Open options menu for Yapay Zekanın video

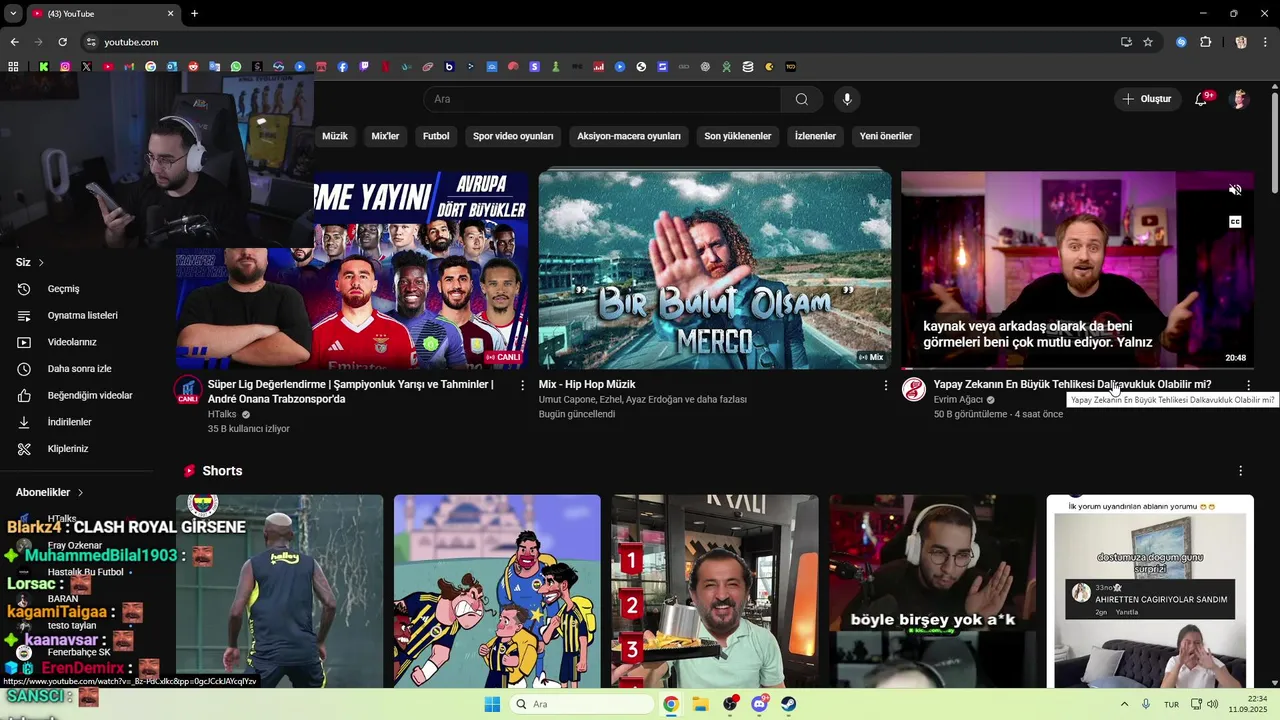[1248, 385]
